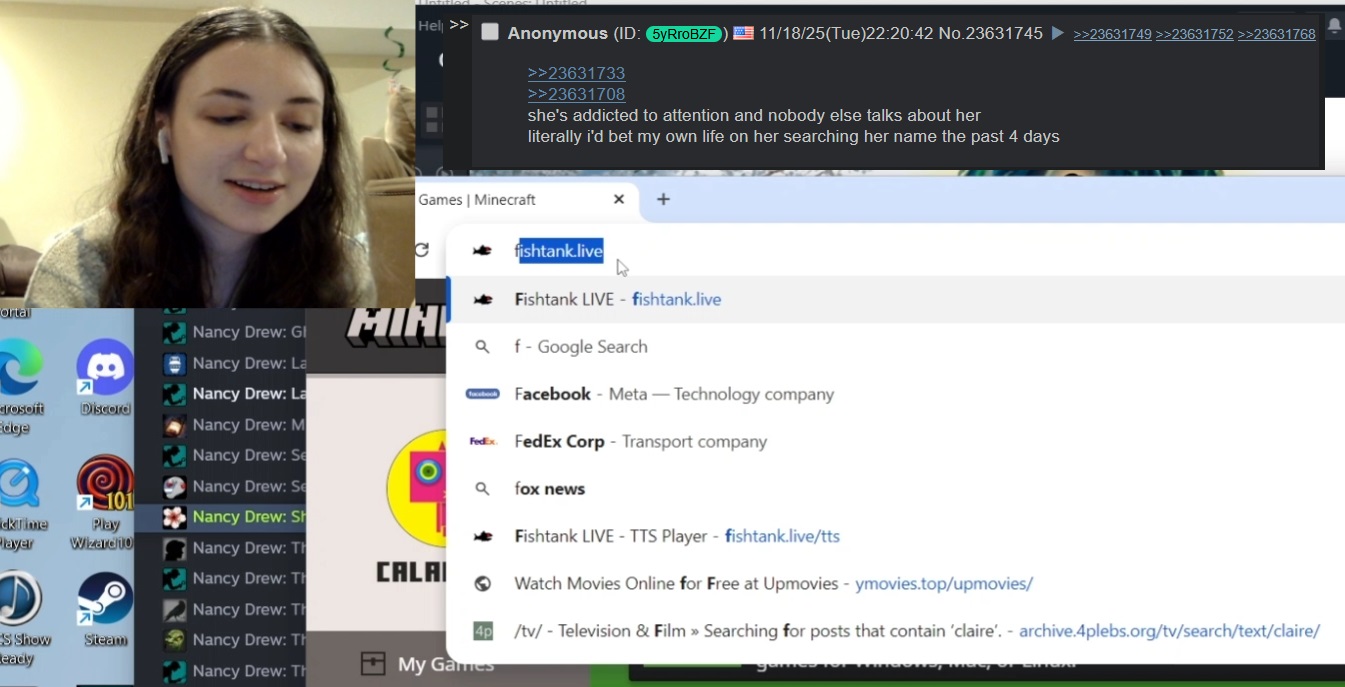Choose the FedEx Corp suggestion
Screen dimensions: 1345x687
tap(895, 441)
